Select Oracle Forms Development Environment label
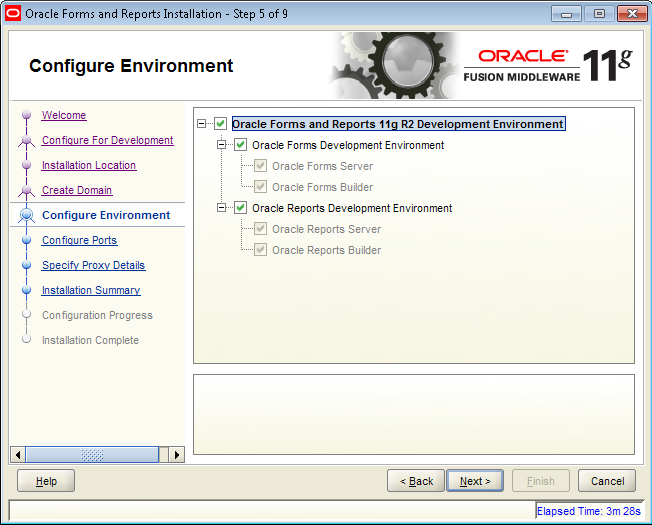Viewport: 652px width, 525px height. pos(348,145)
